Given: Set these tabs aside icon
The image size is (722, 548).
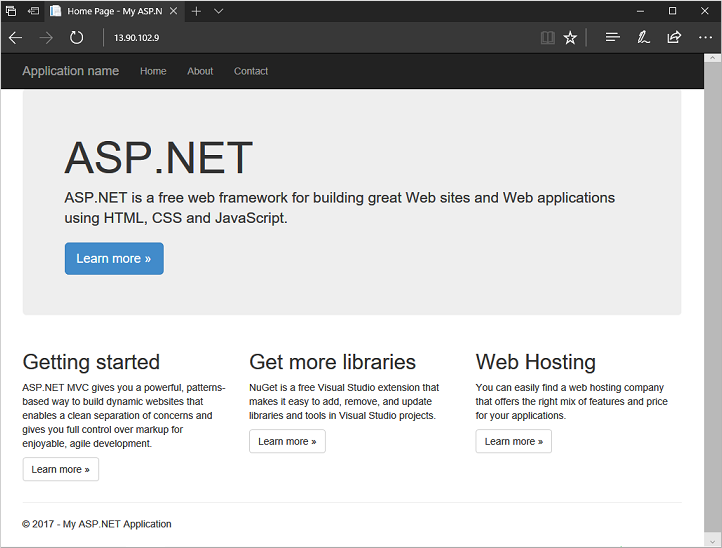Looking at the screenshot, I should pos(33,11).
